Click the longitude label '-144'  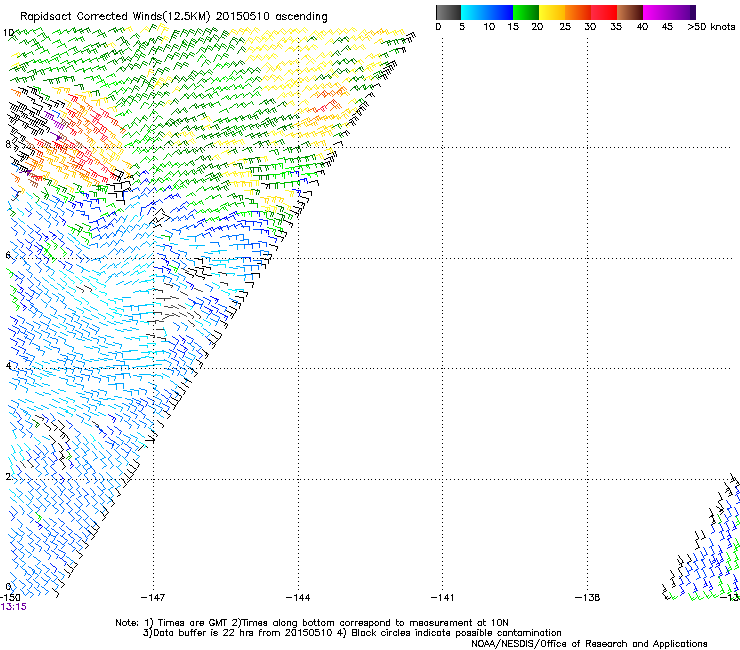click(x=298, y=598)
